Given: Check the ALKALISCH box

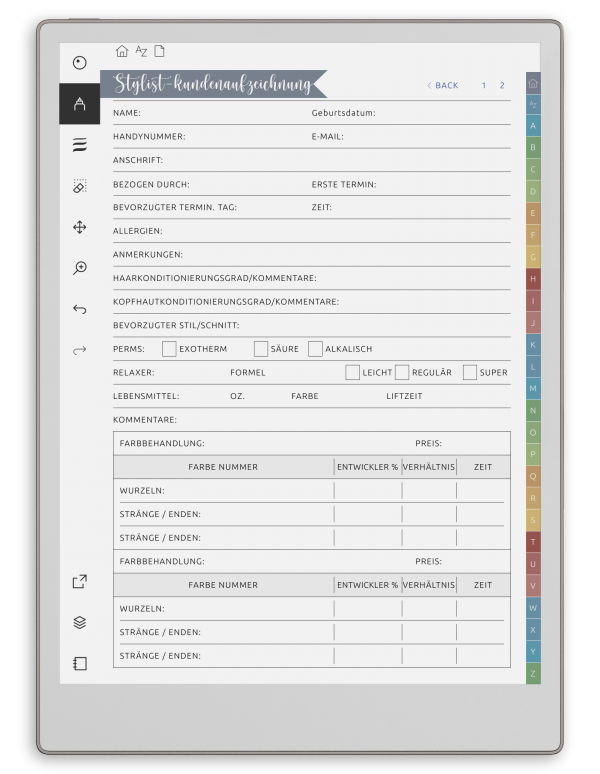Looking at the screenshot, I should coord(315,348).
